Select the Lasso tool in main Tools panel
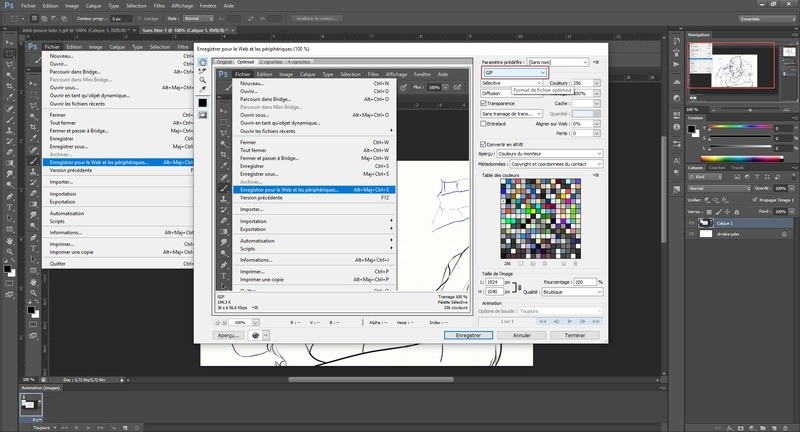 click(9, 64)
